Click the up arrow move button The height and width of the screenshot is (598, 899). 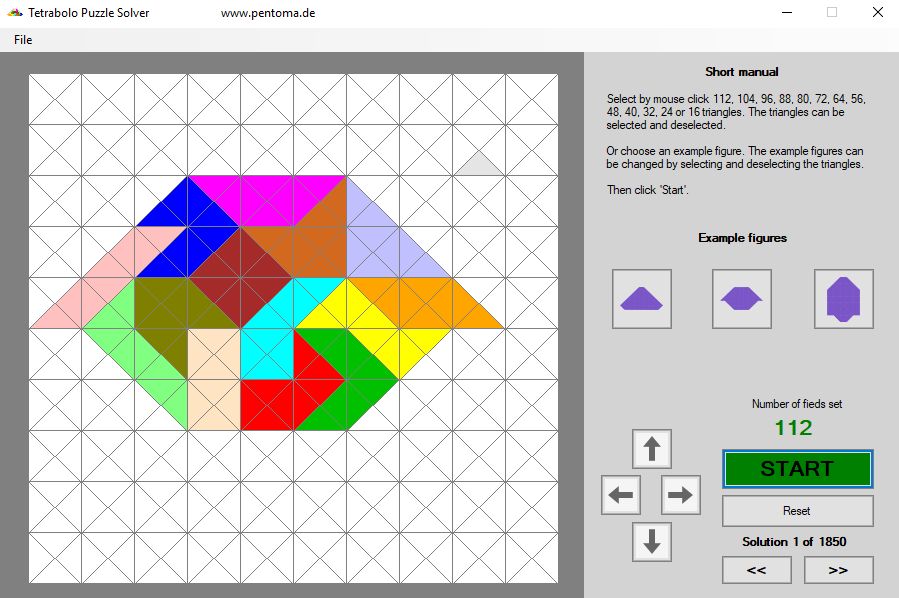tap(652, 448)
